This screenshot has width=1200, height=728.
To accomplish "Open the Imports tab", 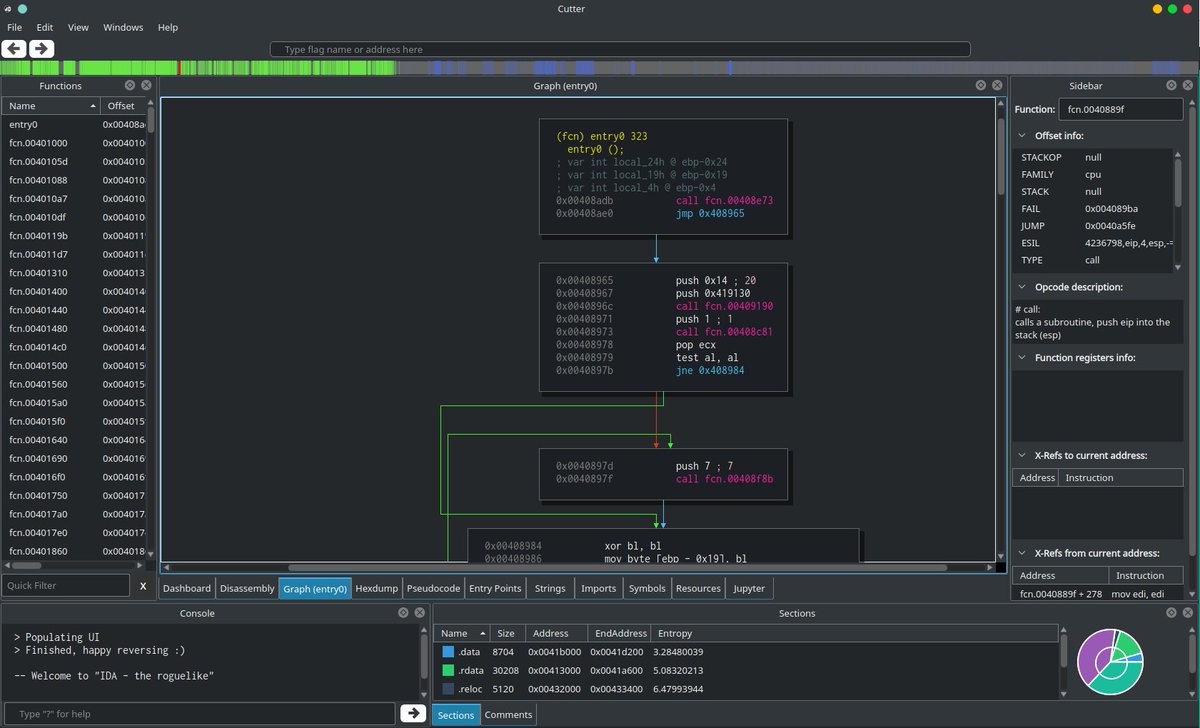I will [599, 588].
